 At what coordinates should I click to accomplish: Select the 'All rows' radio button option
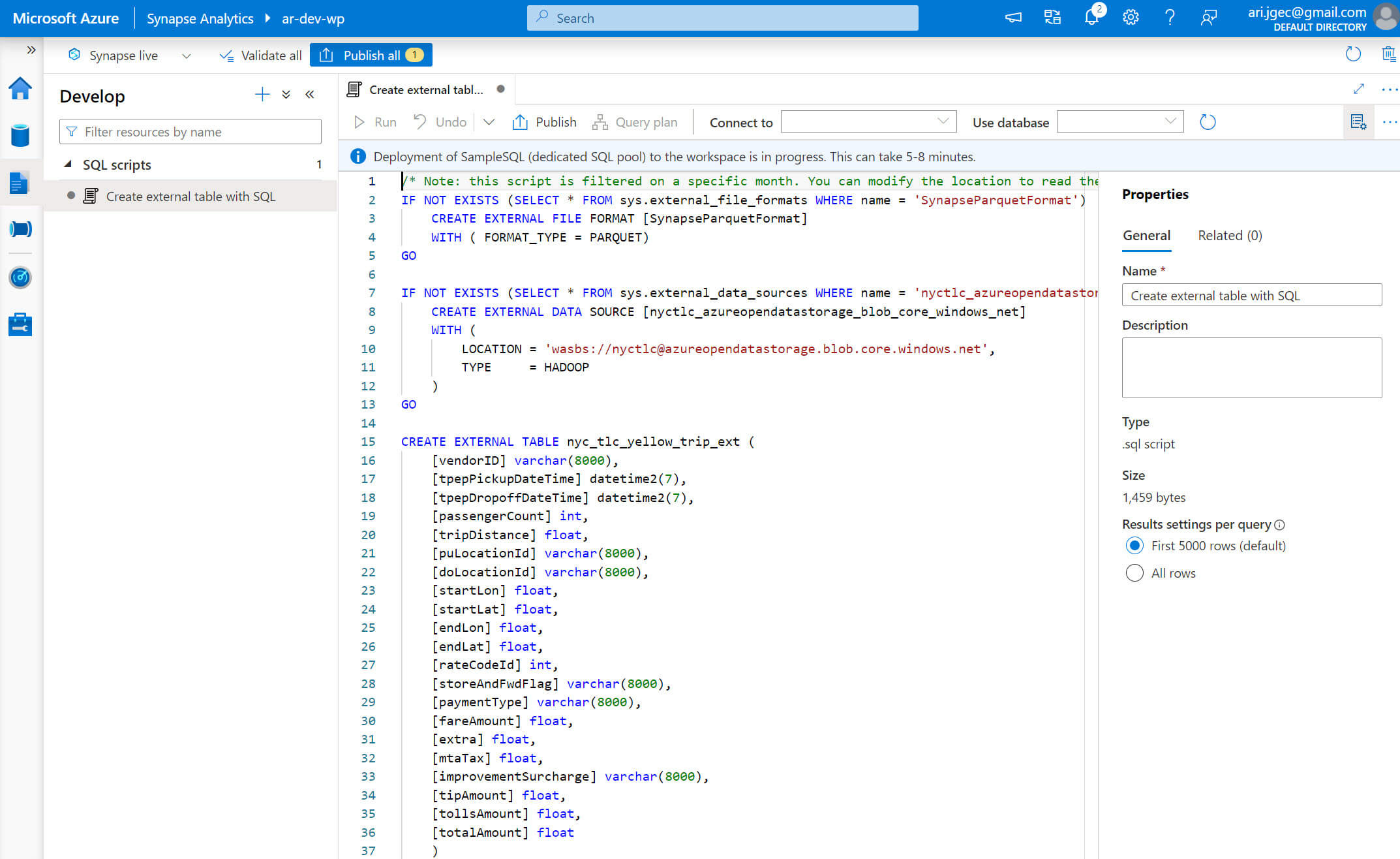1134,573
